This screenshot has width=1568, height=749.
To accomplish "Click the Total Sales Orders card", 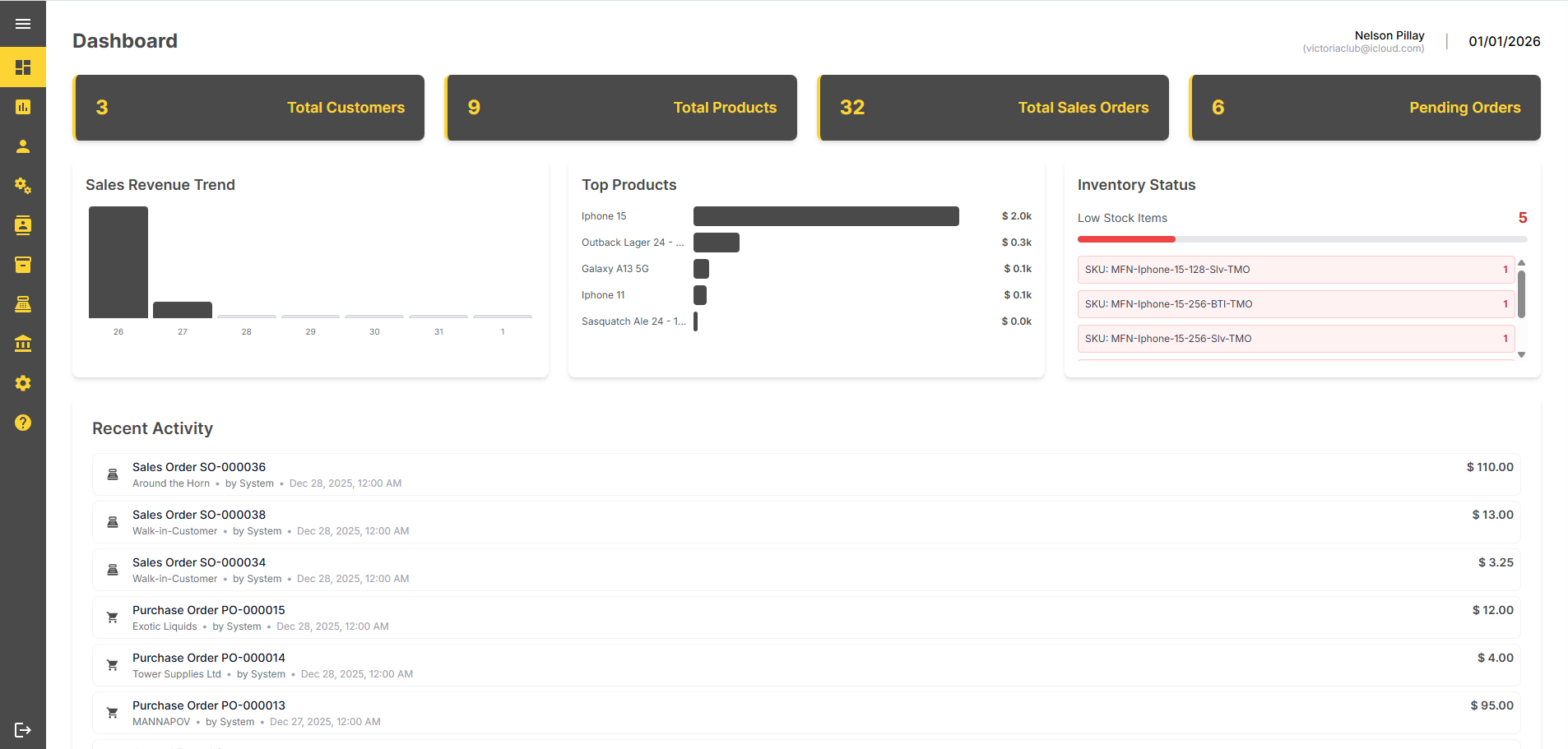I will point(992,107).
